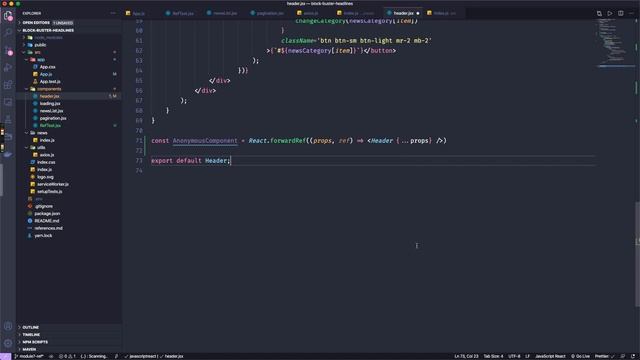Click the editor vertical scrollbar
This screenshot has width=640, height=360.
pos(637,253)
